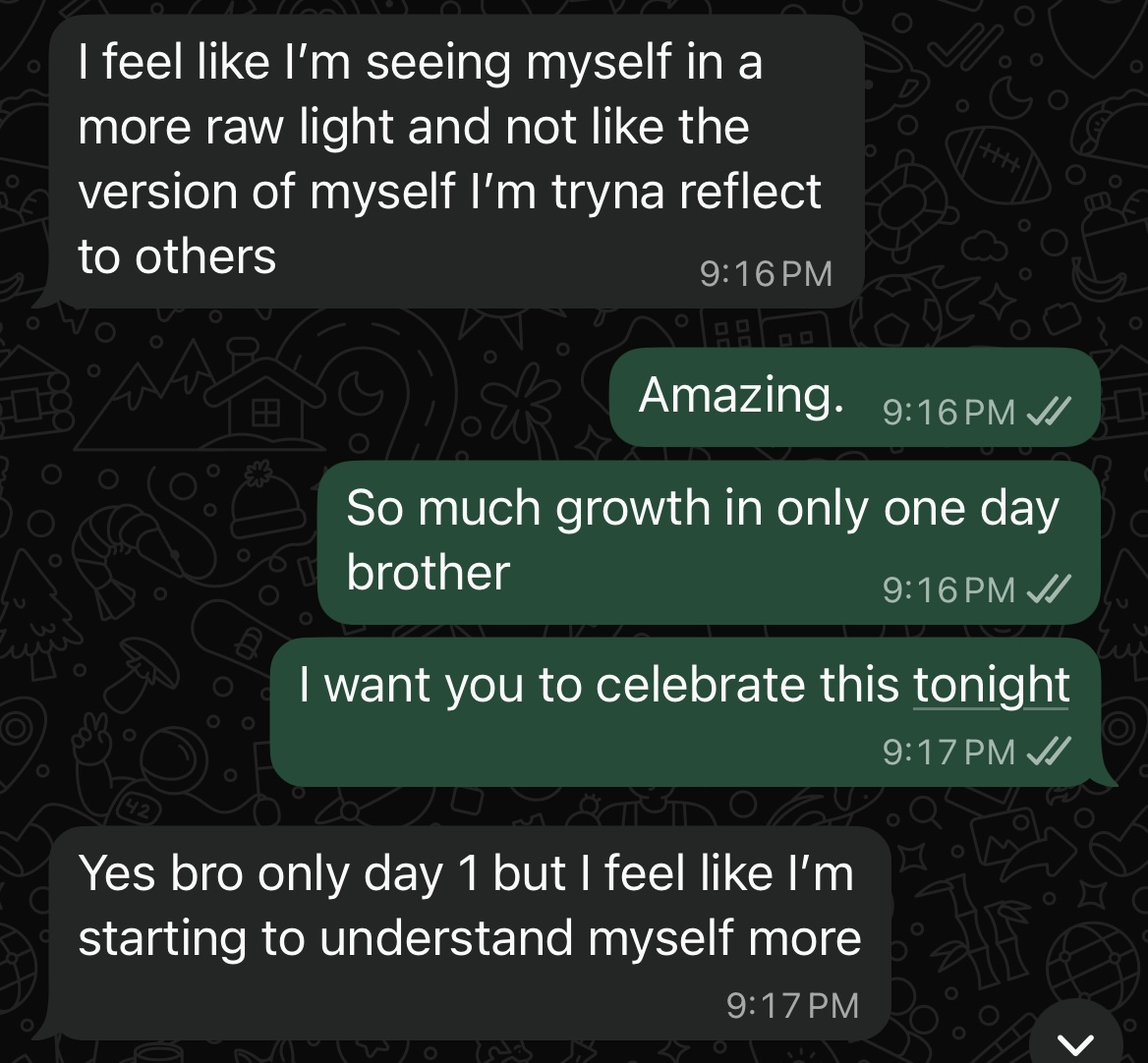Tap the word 'Amazing.' in green bubble
This screenshot has width=1148, height=1063.
(x=741, y=396)
